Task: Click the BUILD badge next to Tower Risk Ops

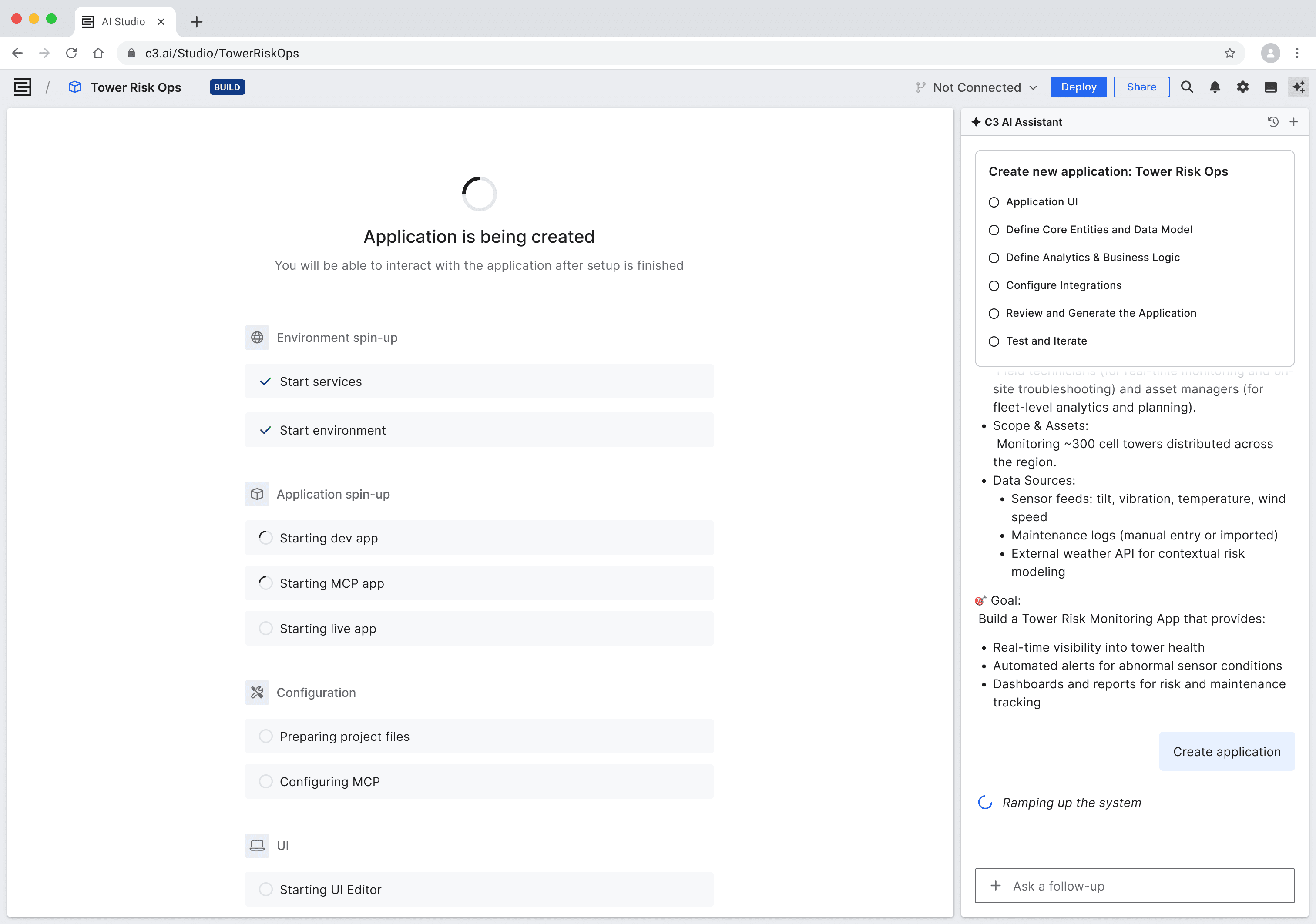Action: point(227,87)
